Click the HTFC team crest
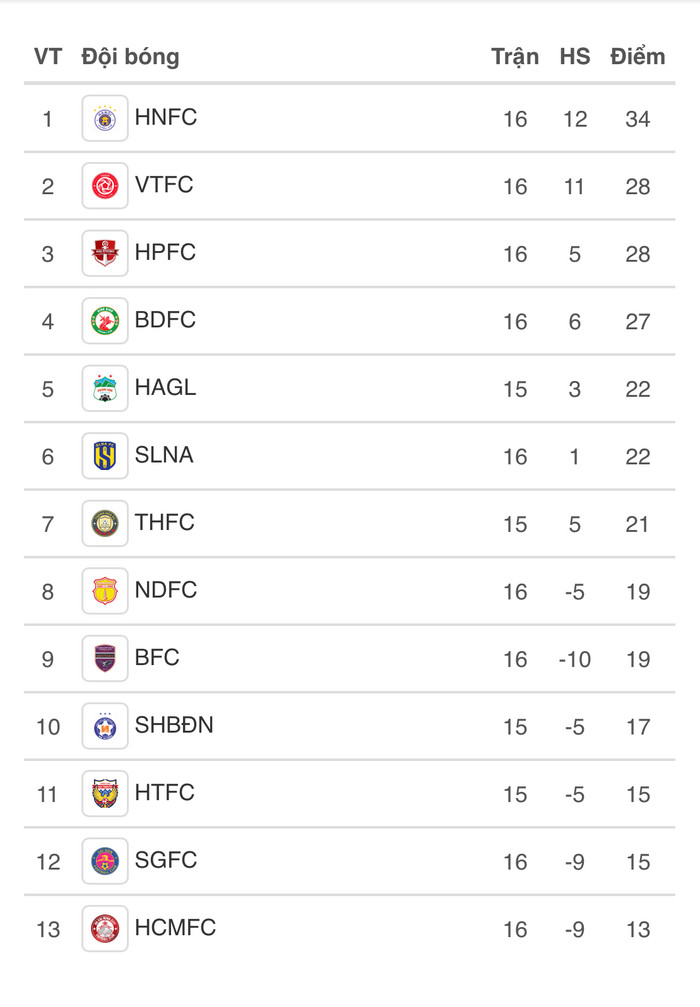The width and height of the screenshot is (700, 1007). pos(105,793)
